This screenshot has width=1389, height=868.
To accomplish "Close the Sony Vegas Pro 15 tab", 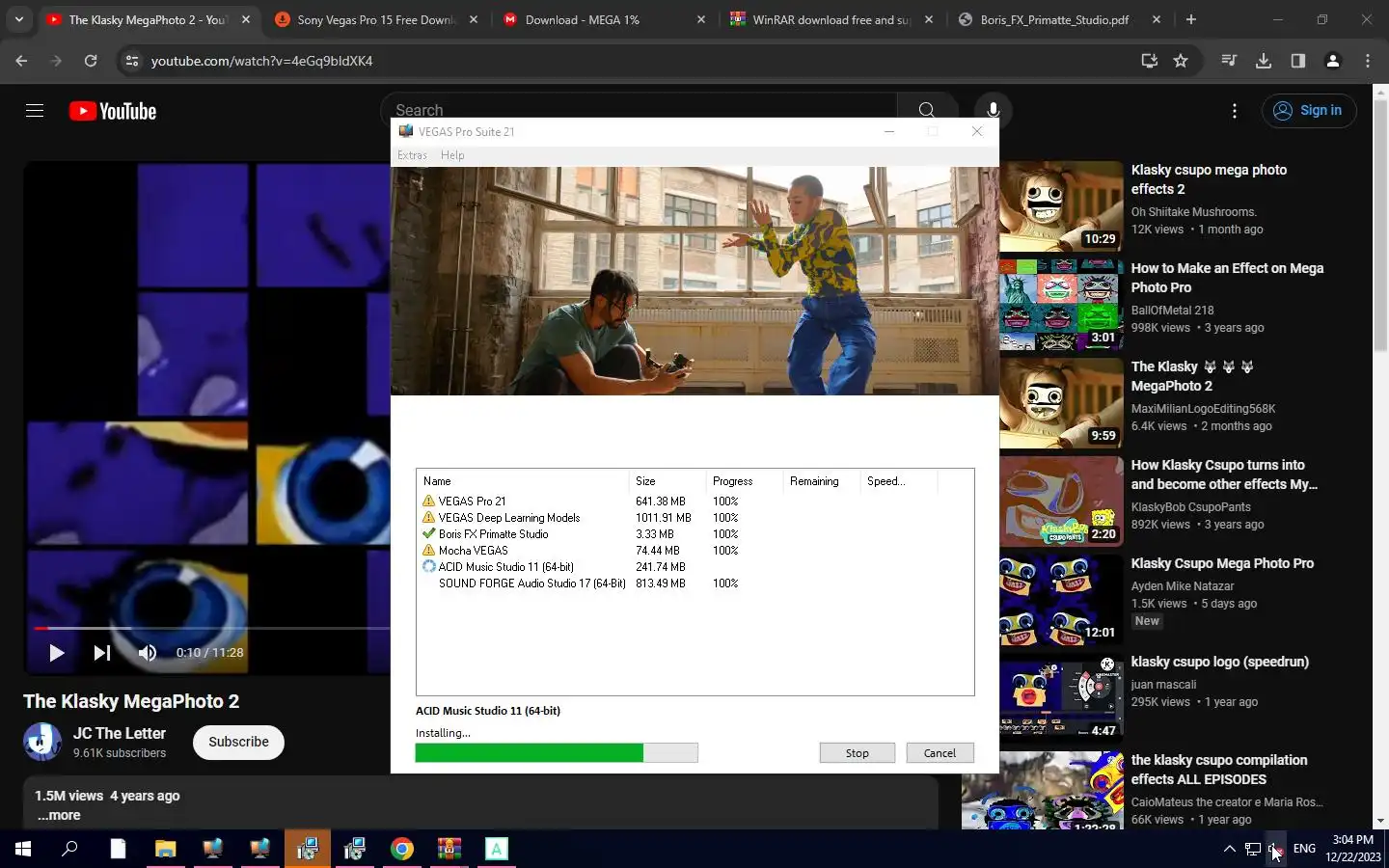I will [x=474, y=19].
